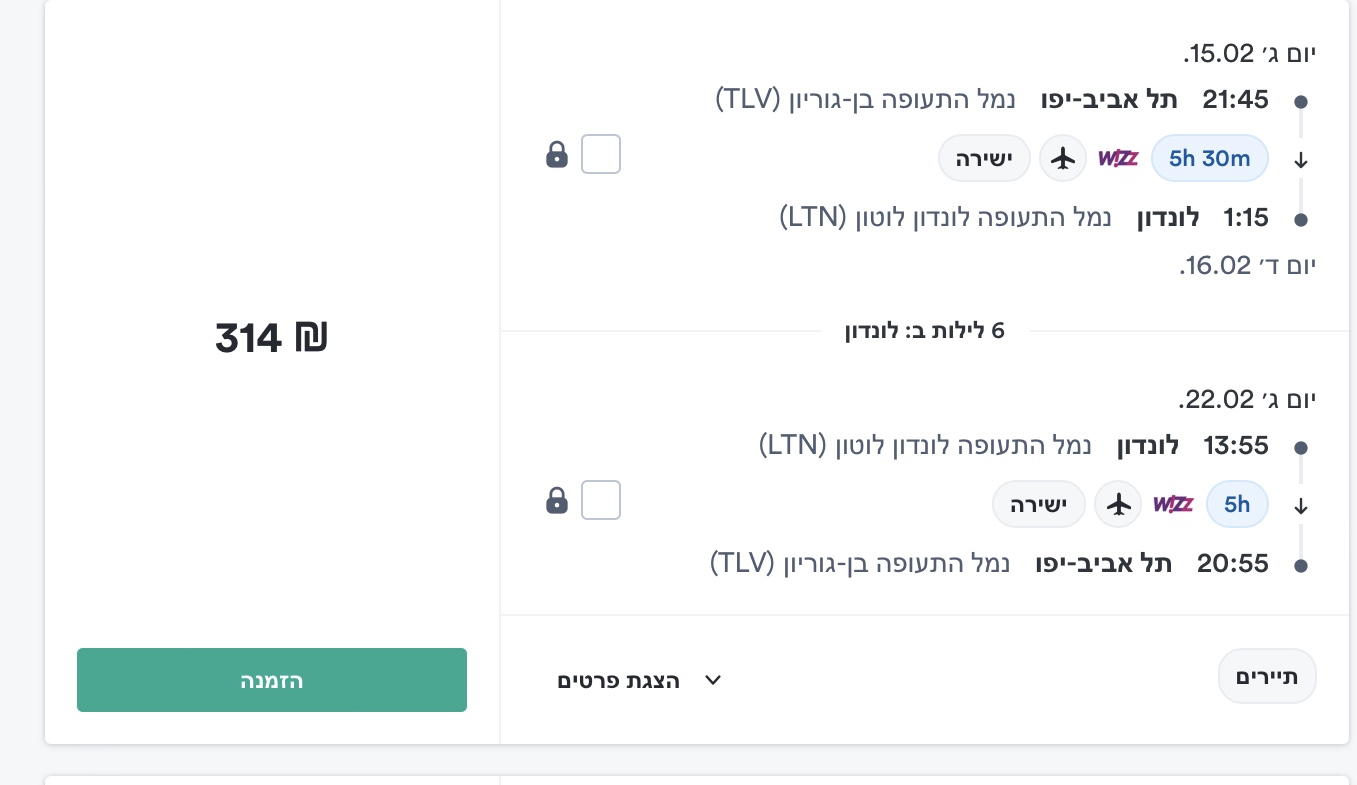The image size is (1357, 785).
Task: Click the return ישירה direct badge
Action: coord(1038,504)
